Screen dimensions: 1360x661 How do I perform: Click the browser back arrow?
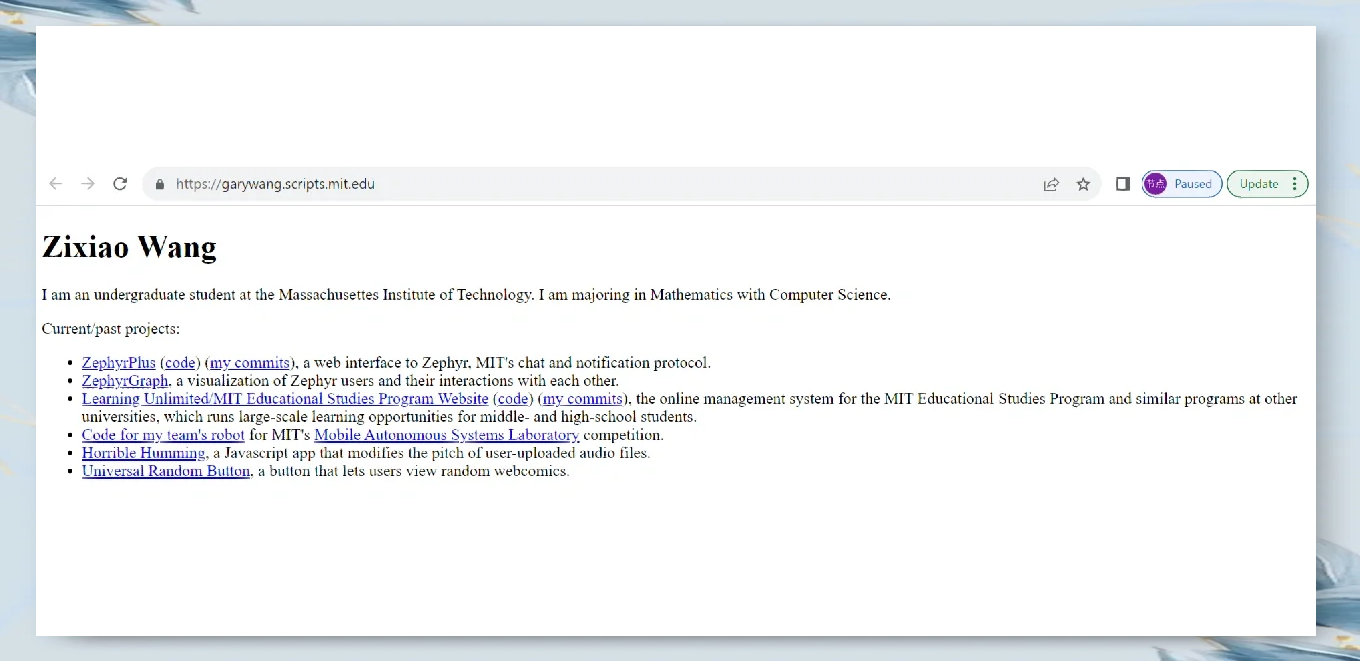coord(56,184)
